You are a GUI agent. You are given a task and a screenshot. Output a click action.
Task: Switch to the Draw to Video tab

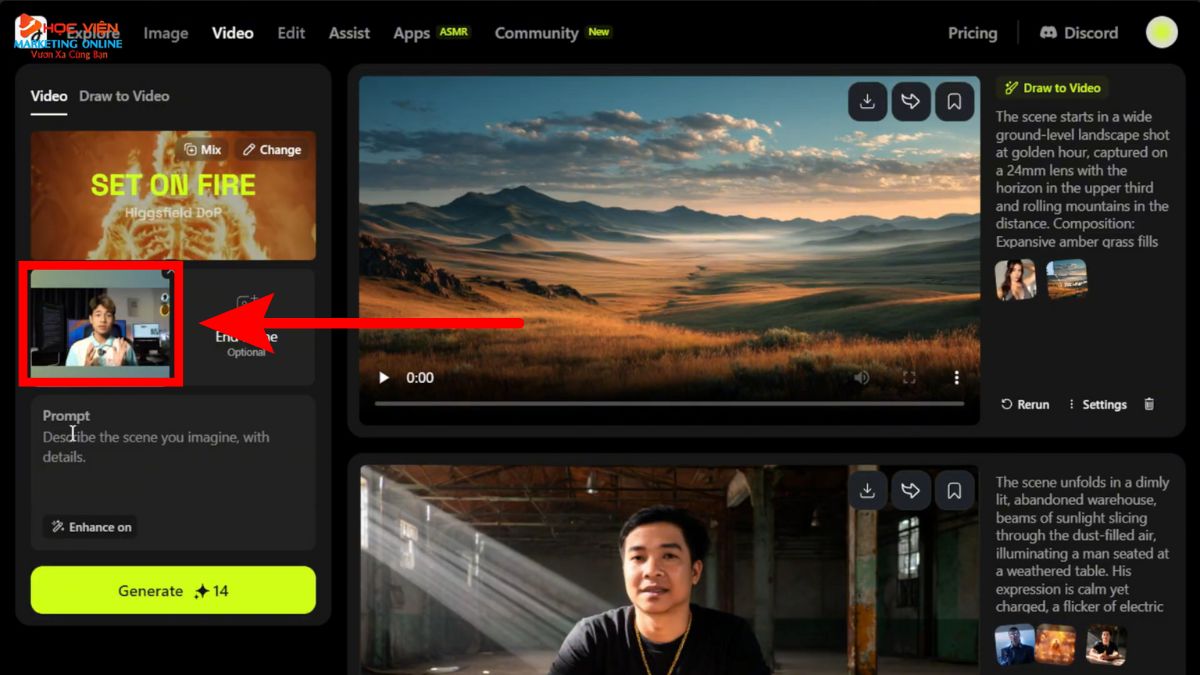click(x=124, y=96)
